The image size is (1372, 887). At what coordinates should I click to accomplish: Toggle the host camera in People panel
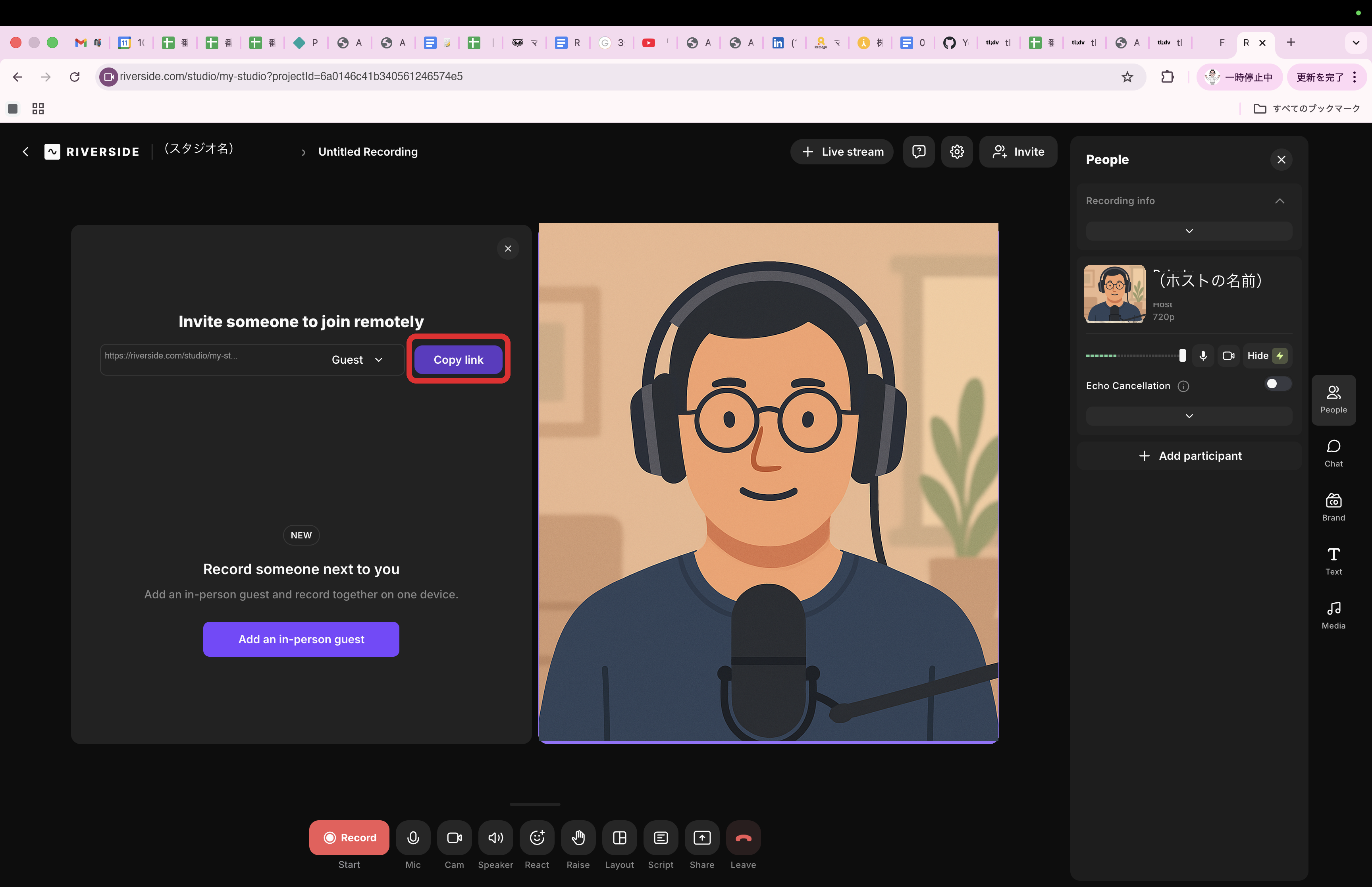click(x=1228, y=355)
